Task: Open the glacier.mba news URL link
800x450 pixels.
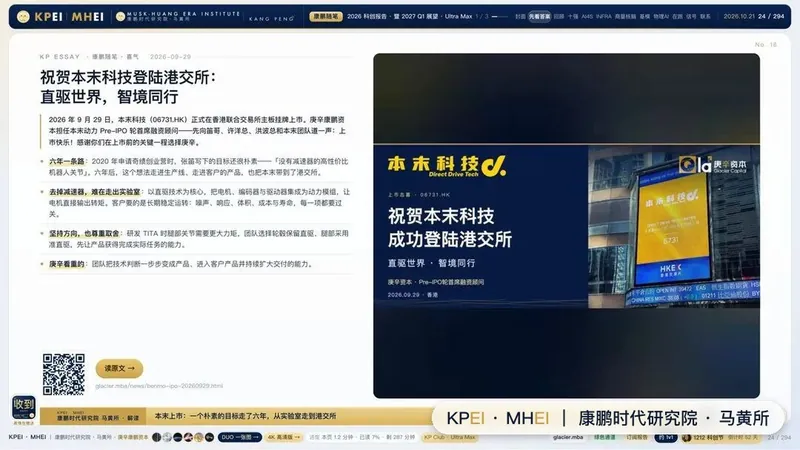Action: [x=159, y=386]
